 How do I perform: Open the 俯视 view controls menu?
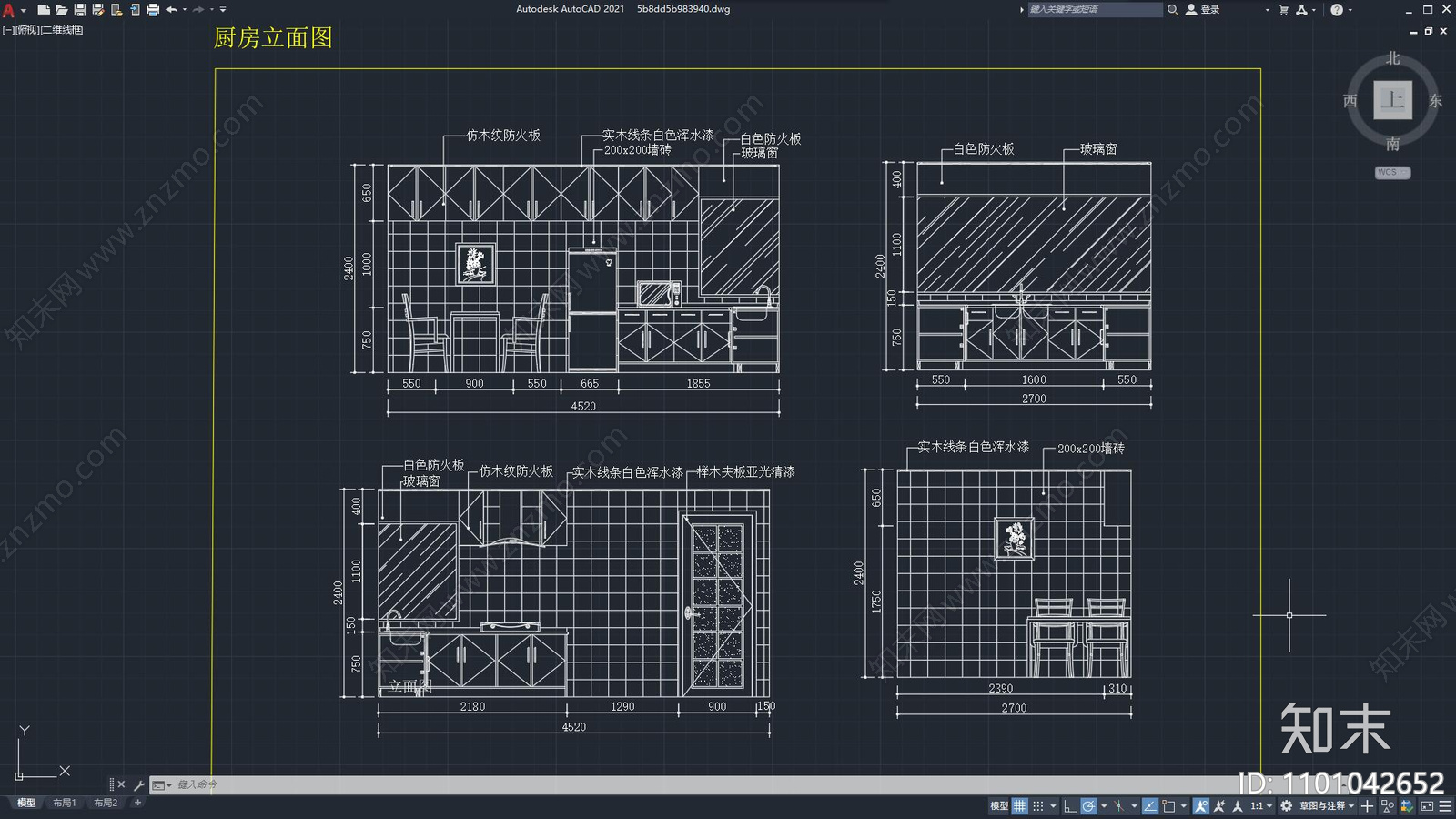tap(28, 30)
